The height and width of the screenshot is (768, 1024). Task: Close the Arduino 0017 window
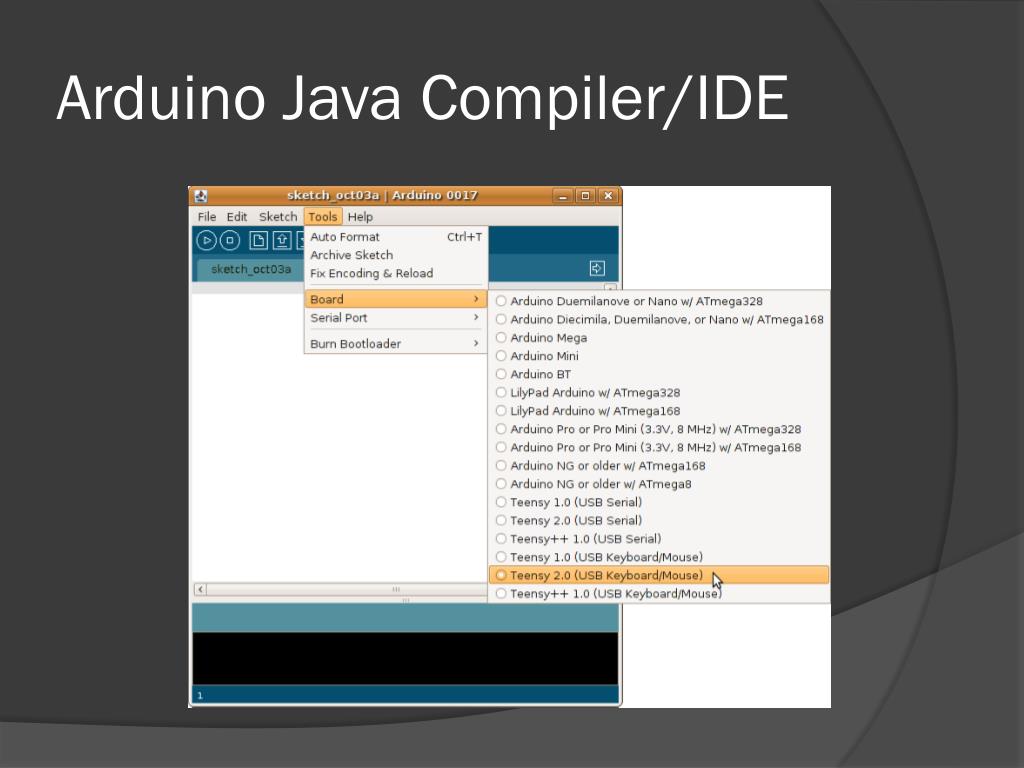click(608, 196)
